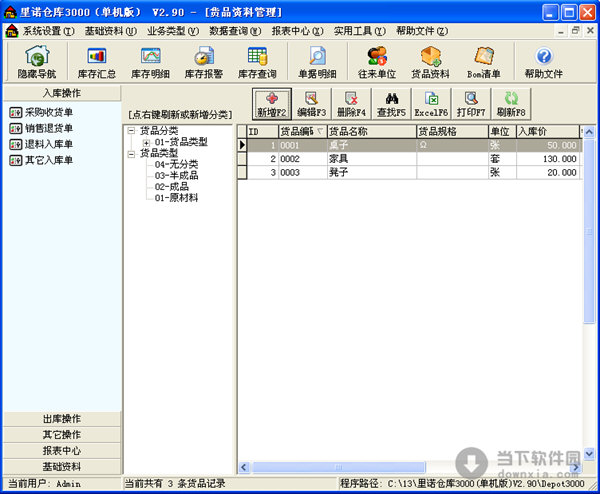Open 其它入库单 in sidebar
The height and width of the screenshot is (494, 600).
[41, 160]
